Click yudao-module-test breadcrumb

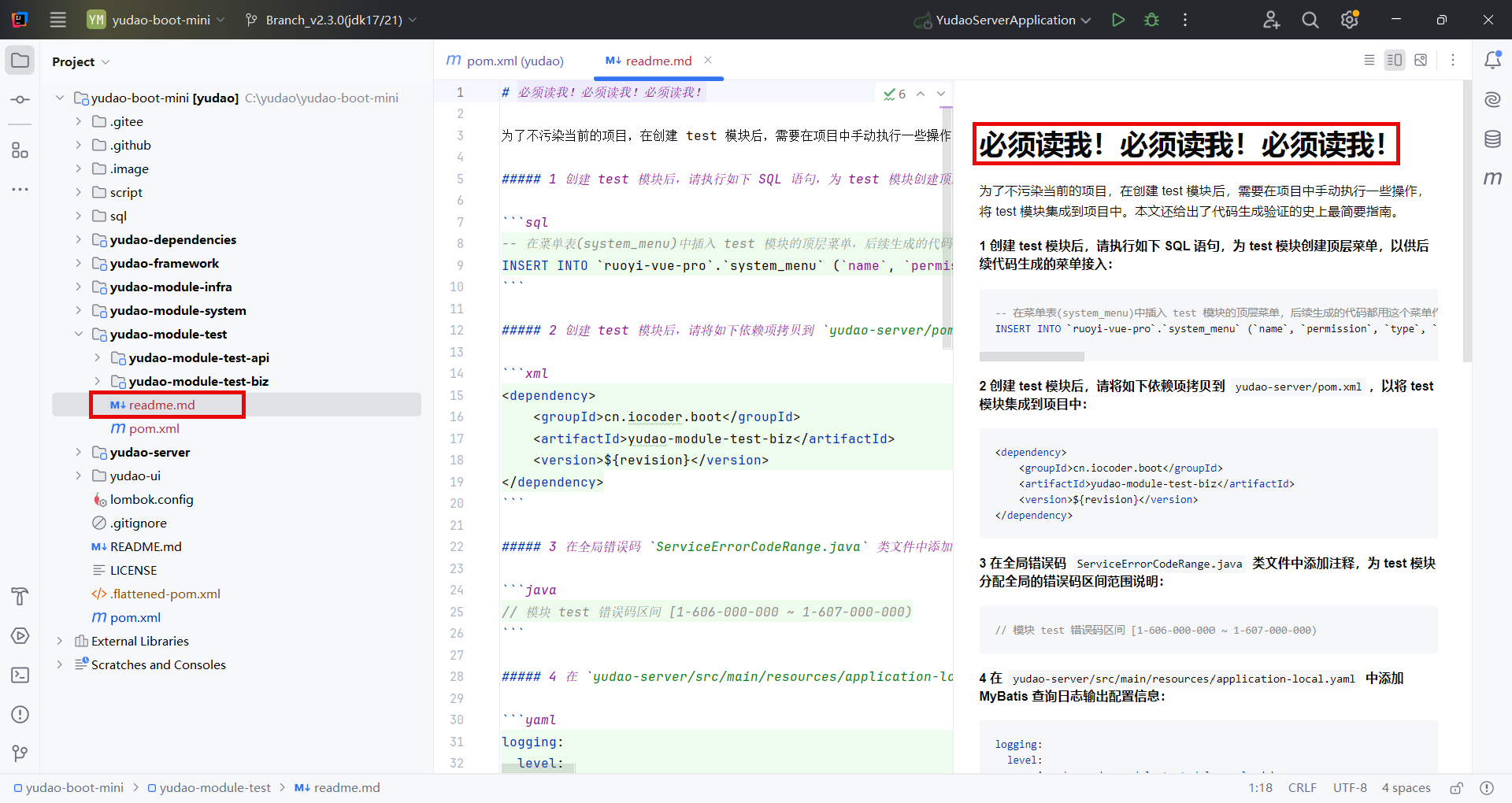209,787
